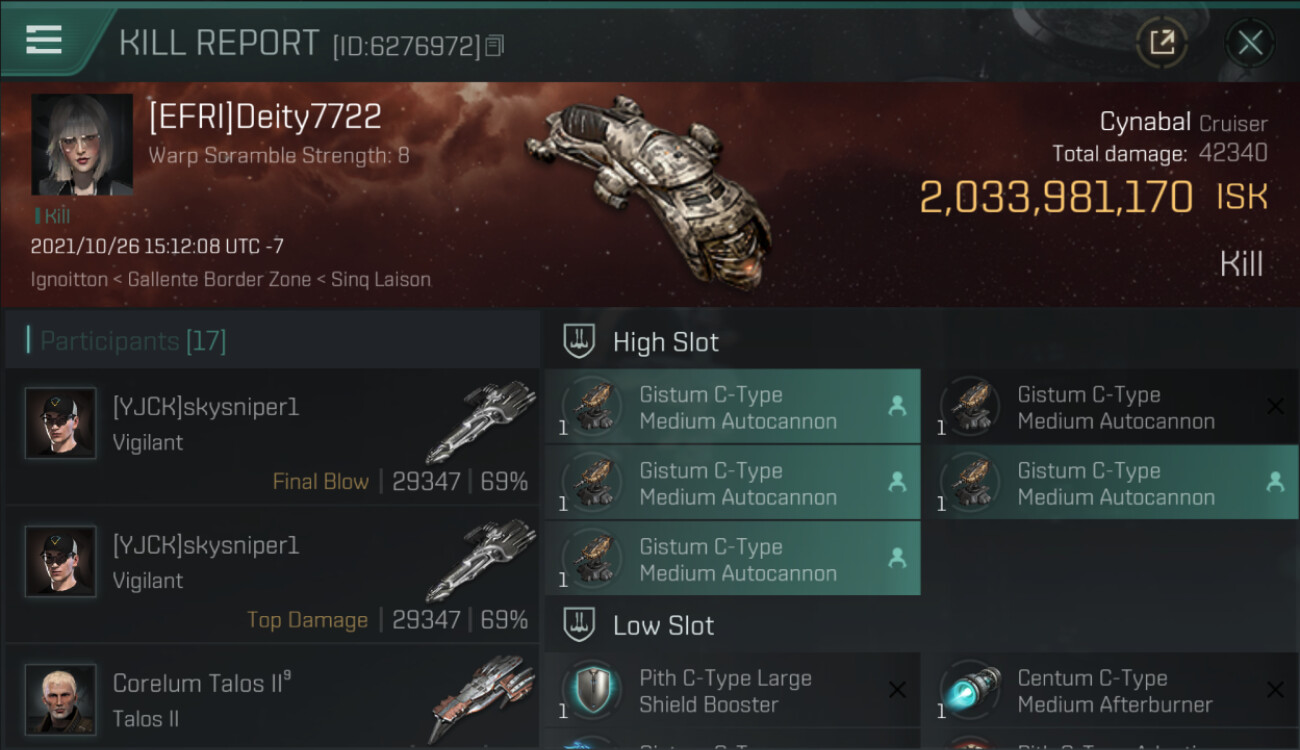Click the X mark on Centum Afterburner
The image size is (1300, 750).
[x=1275, y=690]
